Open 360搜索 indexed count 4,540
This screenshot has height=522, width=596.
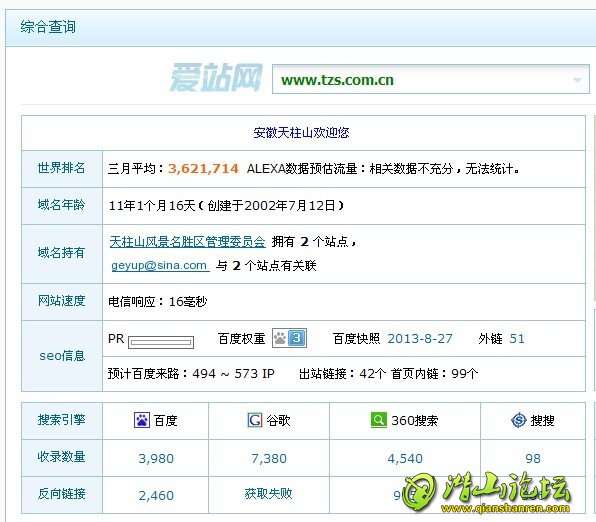pos(405,459)
